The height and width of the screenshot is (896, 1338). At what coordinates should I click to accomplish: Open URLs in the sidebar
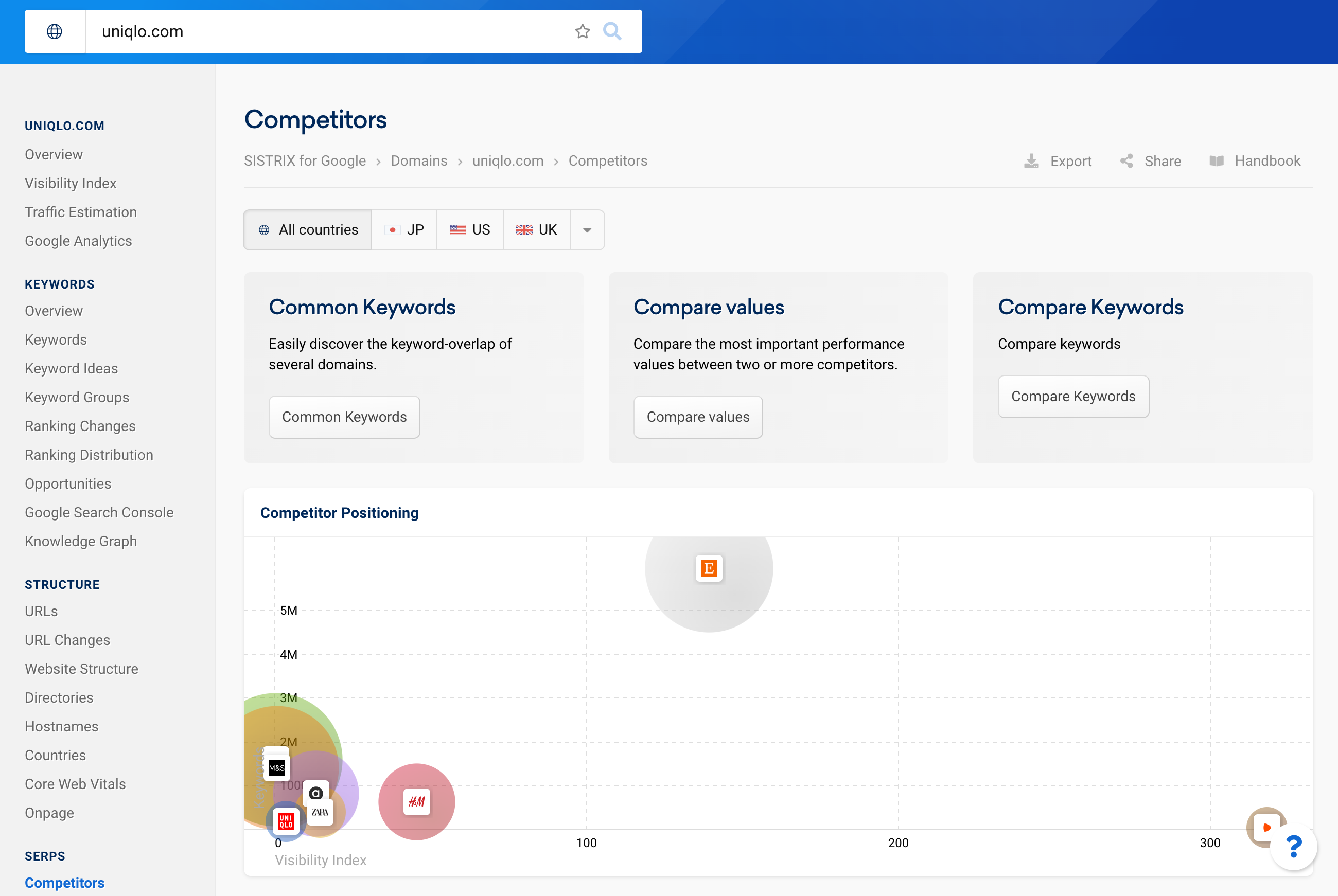tap(41, 612)
